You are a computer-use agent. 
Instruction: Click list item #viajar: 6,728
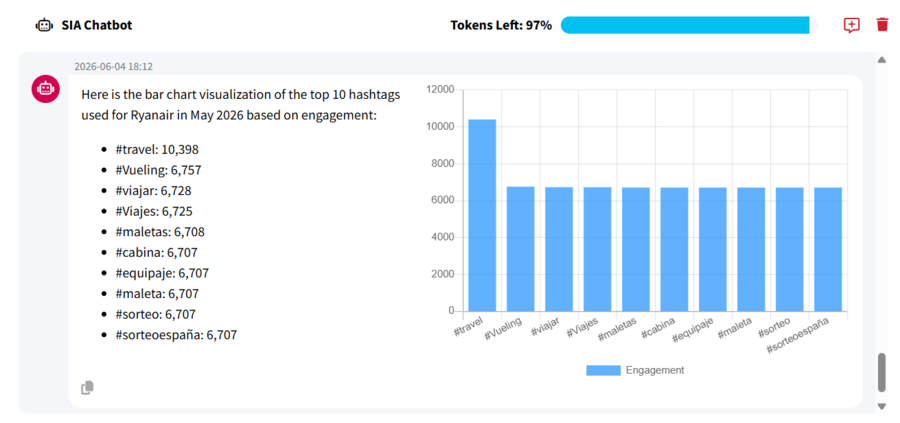tap(153, 191)
